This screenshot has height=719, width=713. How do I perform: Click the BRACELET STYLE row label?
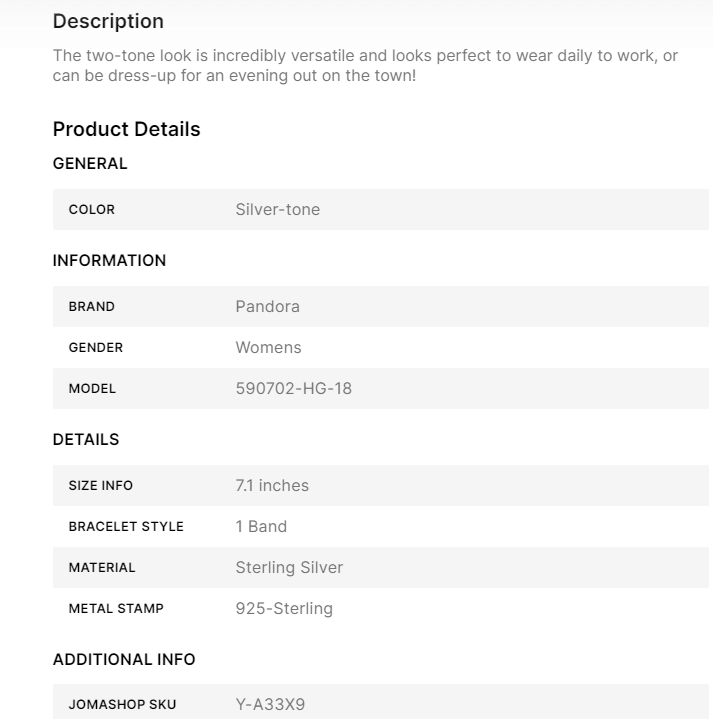[x=126, y=527]
